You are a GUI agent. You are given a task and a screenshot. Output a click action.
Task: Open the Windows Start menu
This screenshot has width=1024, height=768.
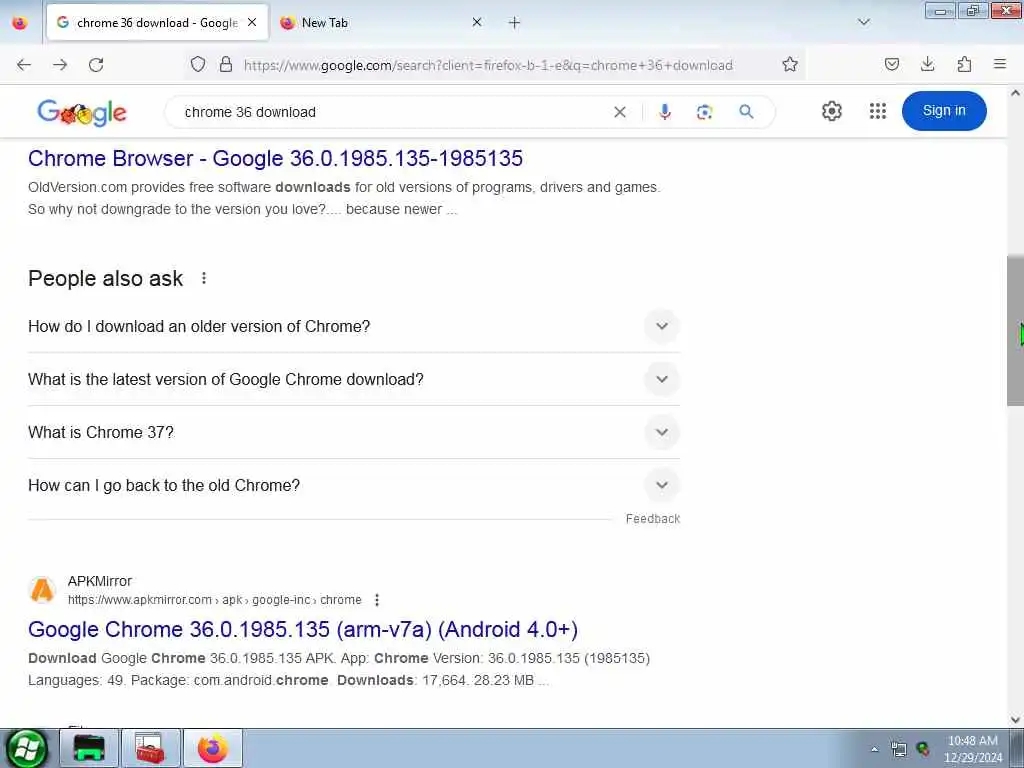click(x=27, y=748)
